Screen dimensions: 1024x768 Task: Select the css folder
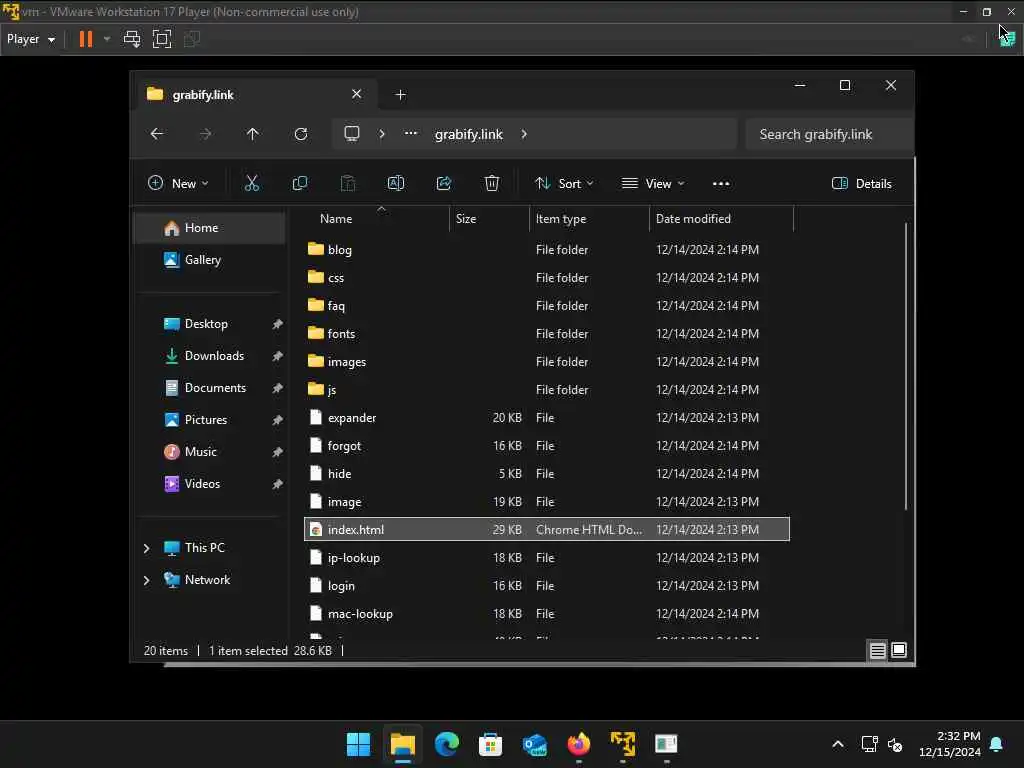[547, 278]
